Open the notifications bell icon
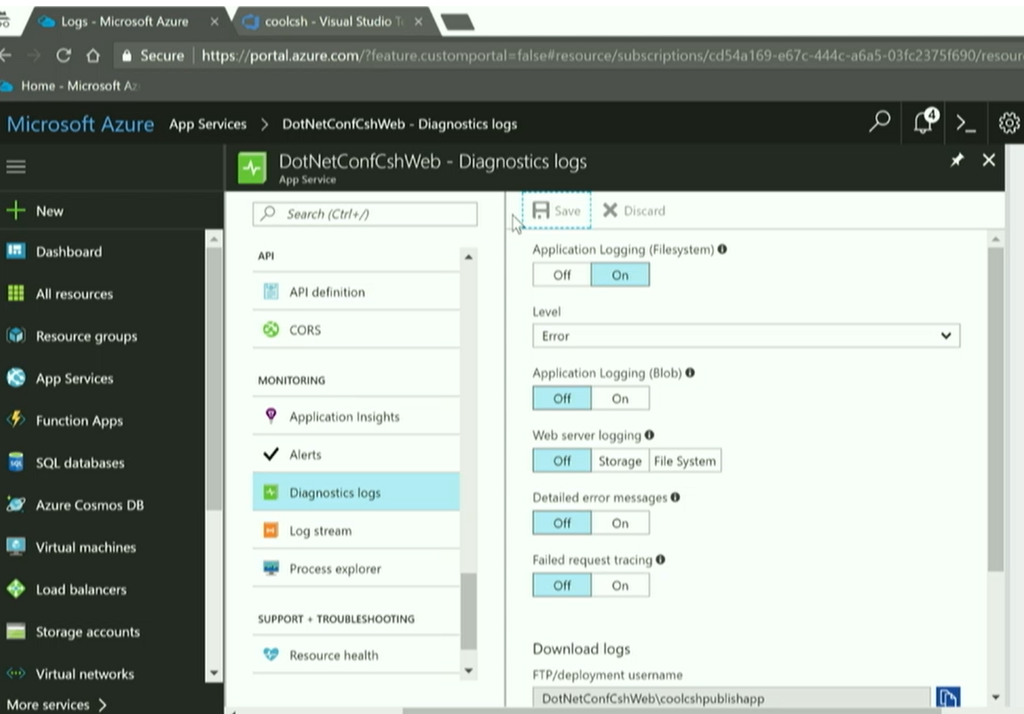Screen dimensions: 1024x714 coord(925,122)
